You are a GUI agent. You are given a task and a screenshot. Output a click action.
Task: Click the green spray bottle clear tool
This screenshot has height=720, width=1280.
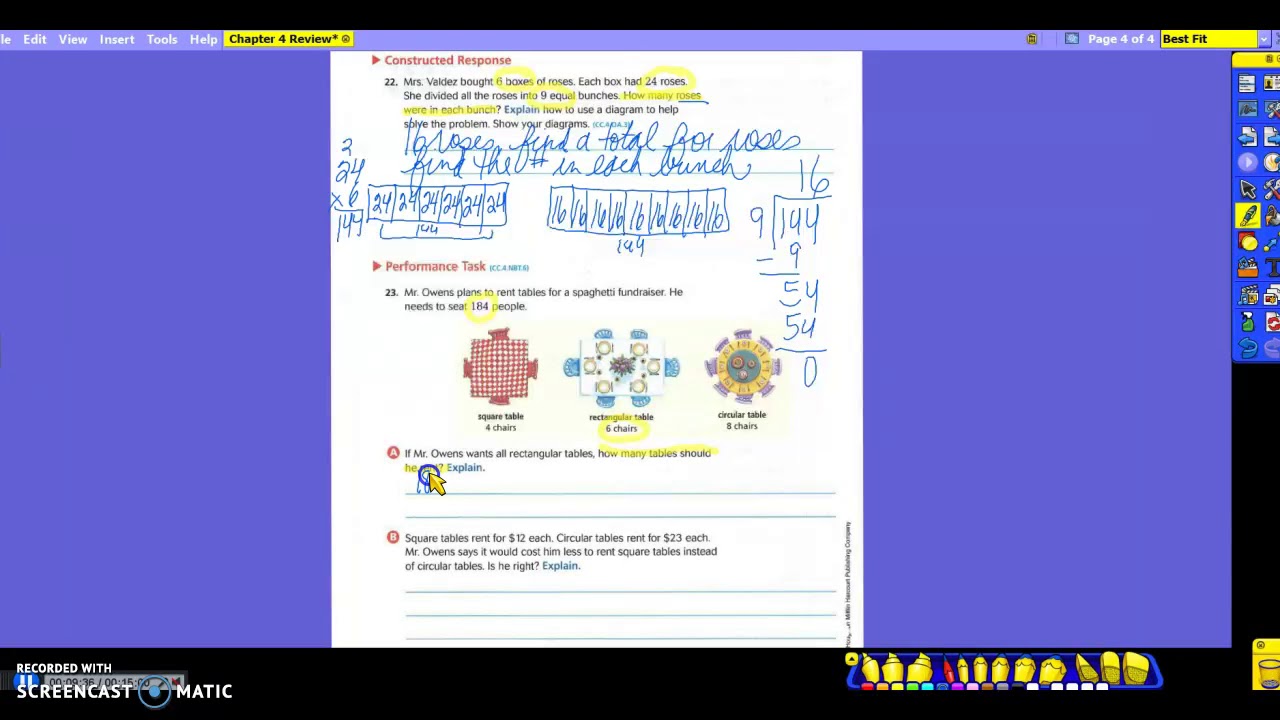(x=1247, y=322)
